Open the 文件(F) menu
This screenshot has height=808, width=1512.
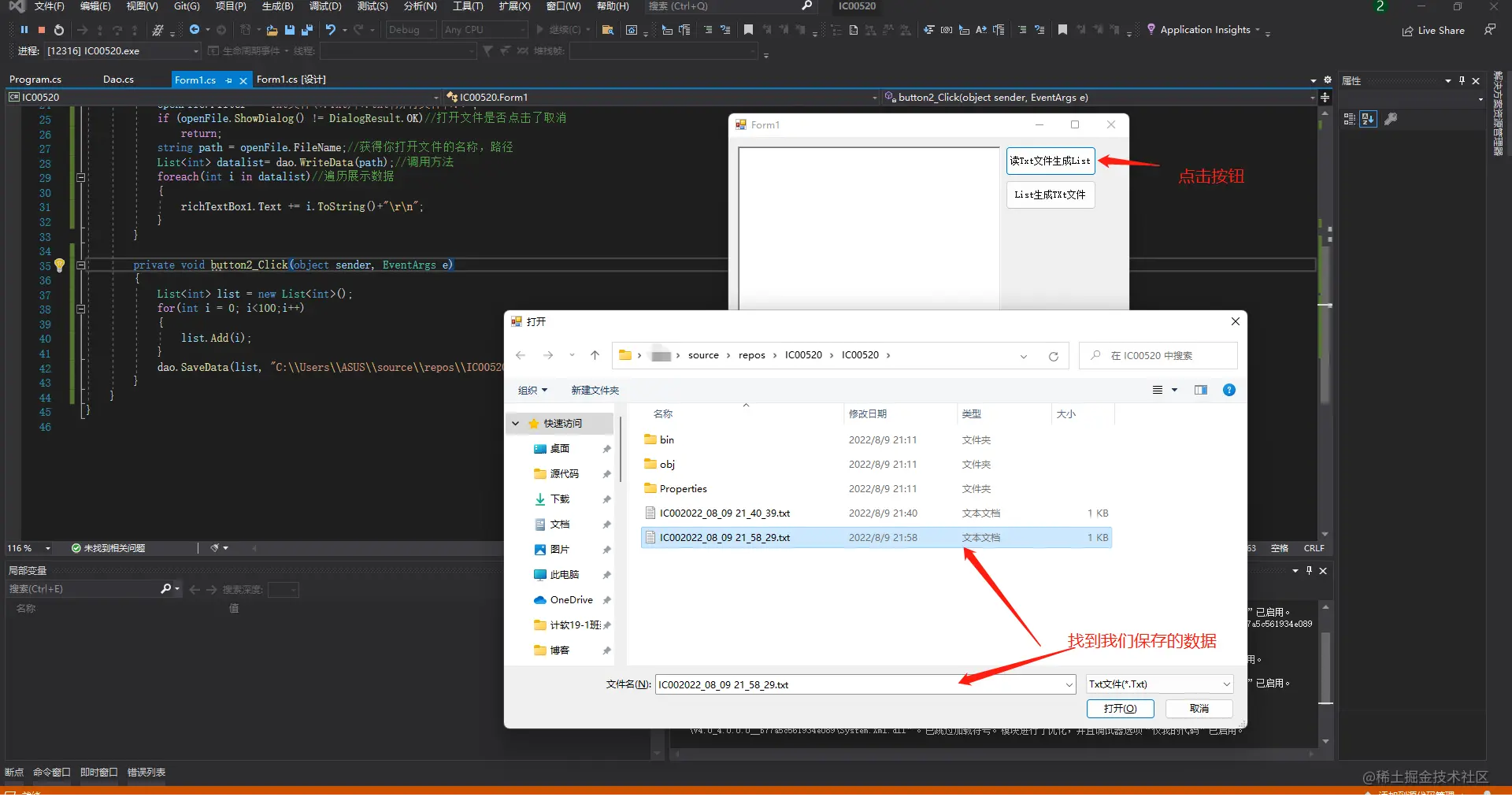(49, 6)
